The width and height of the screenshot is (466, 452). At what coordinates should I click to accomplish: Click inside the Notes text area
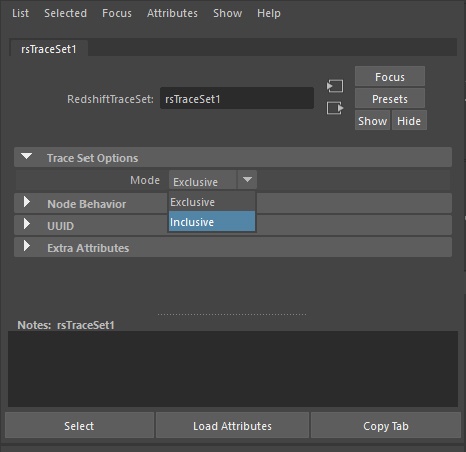pyautogui.click(x=233, y=369)
